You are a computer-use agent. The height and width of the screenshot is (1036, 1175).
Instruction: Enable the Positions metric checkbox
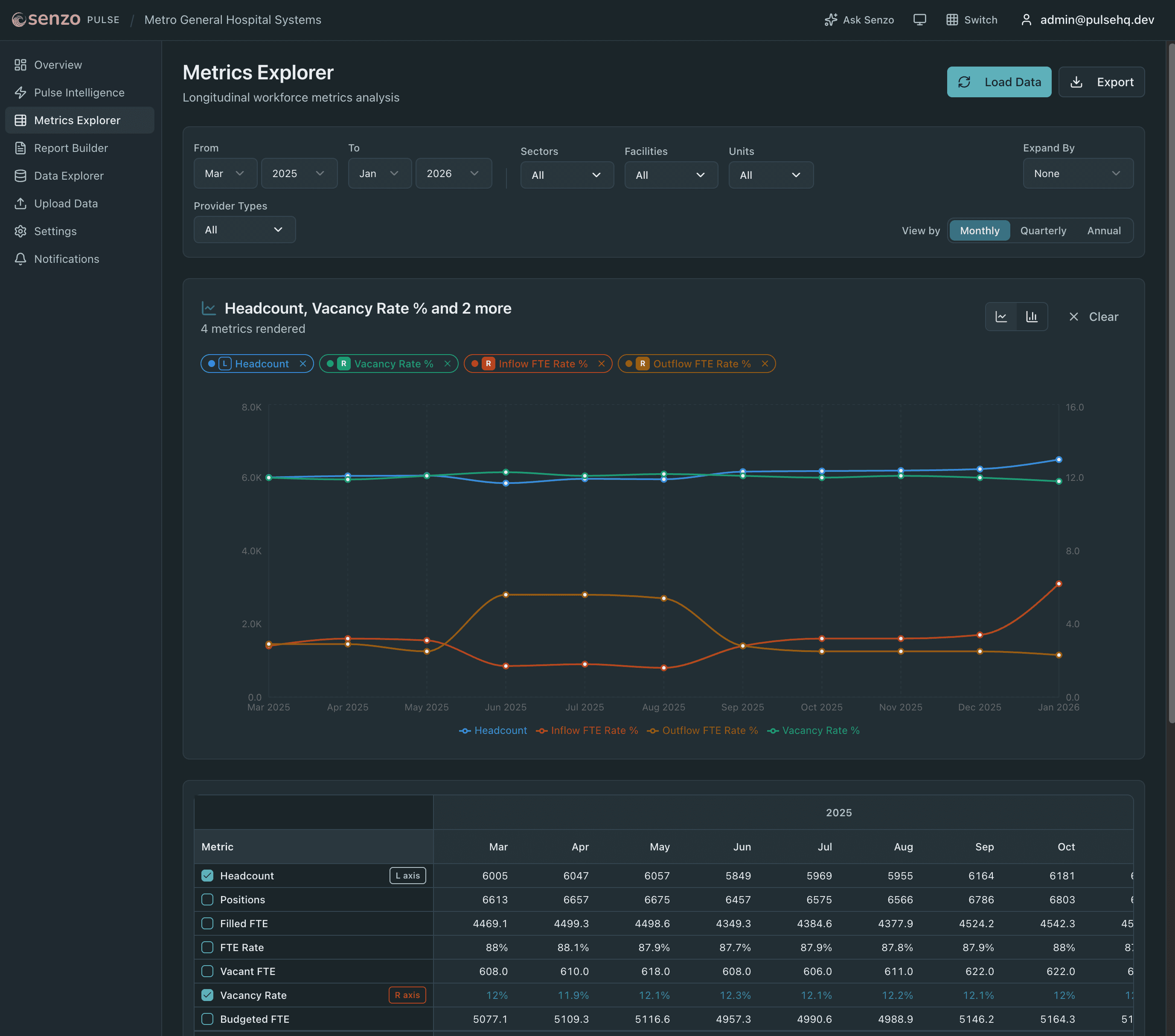click(x=207, y=899)
